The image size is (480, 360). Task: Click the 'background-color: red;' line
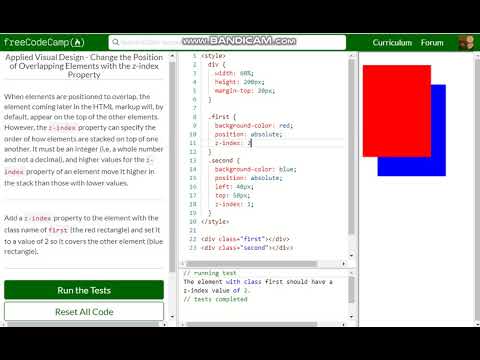253,126
